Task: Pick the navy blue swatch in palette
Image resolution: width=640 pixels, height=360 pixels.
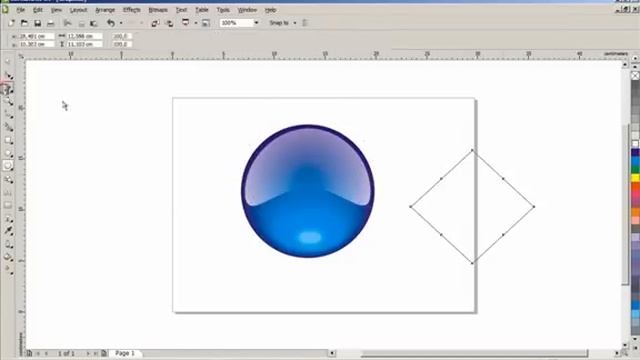Action: click(635, 152)
